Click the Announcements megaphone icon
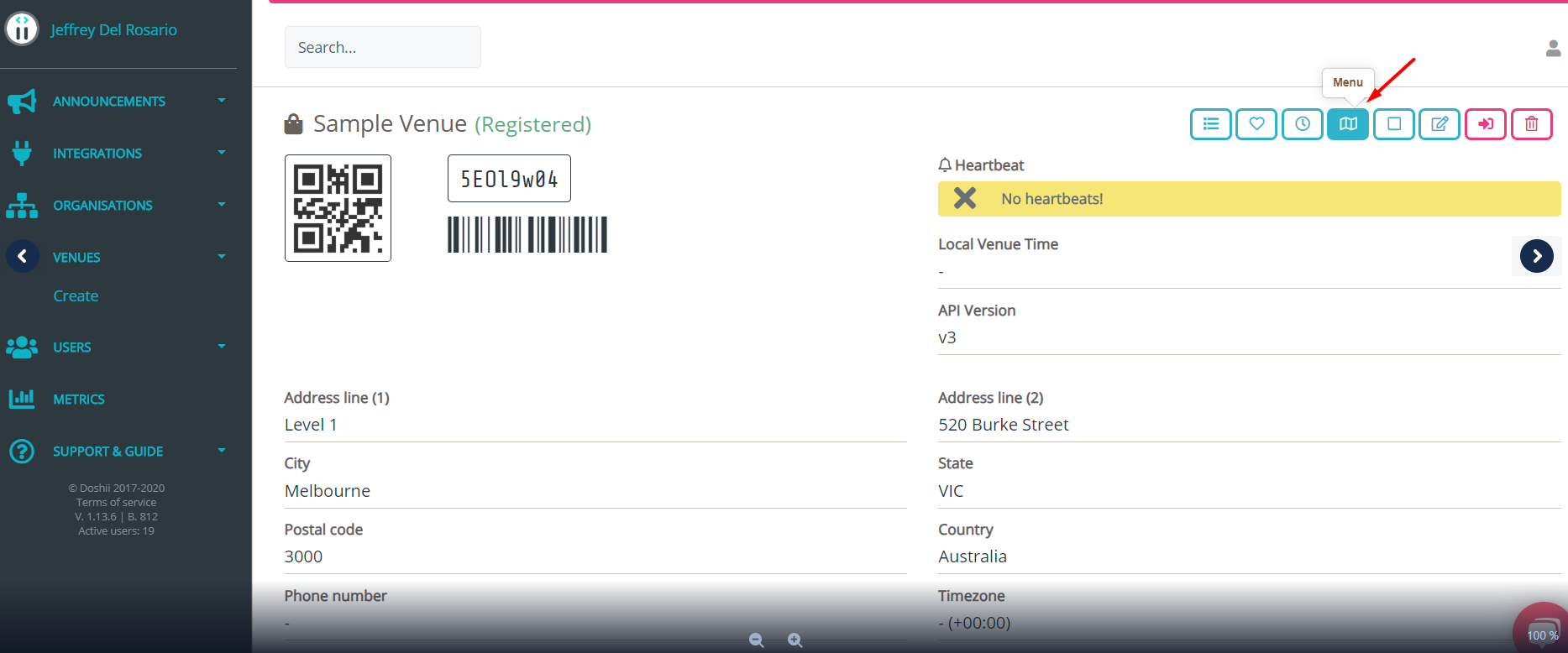Viewport: 1568px width, 653px height. click(22, 102)
